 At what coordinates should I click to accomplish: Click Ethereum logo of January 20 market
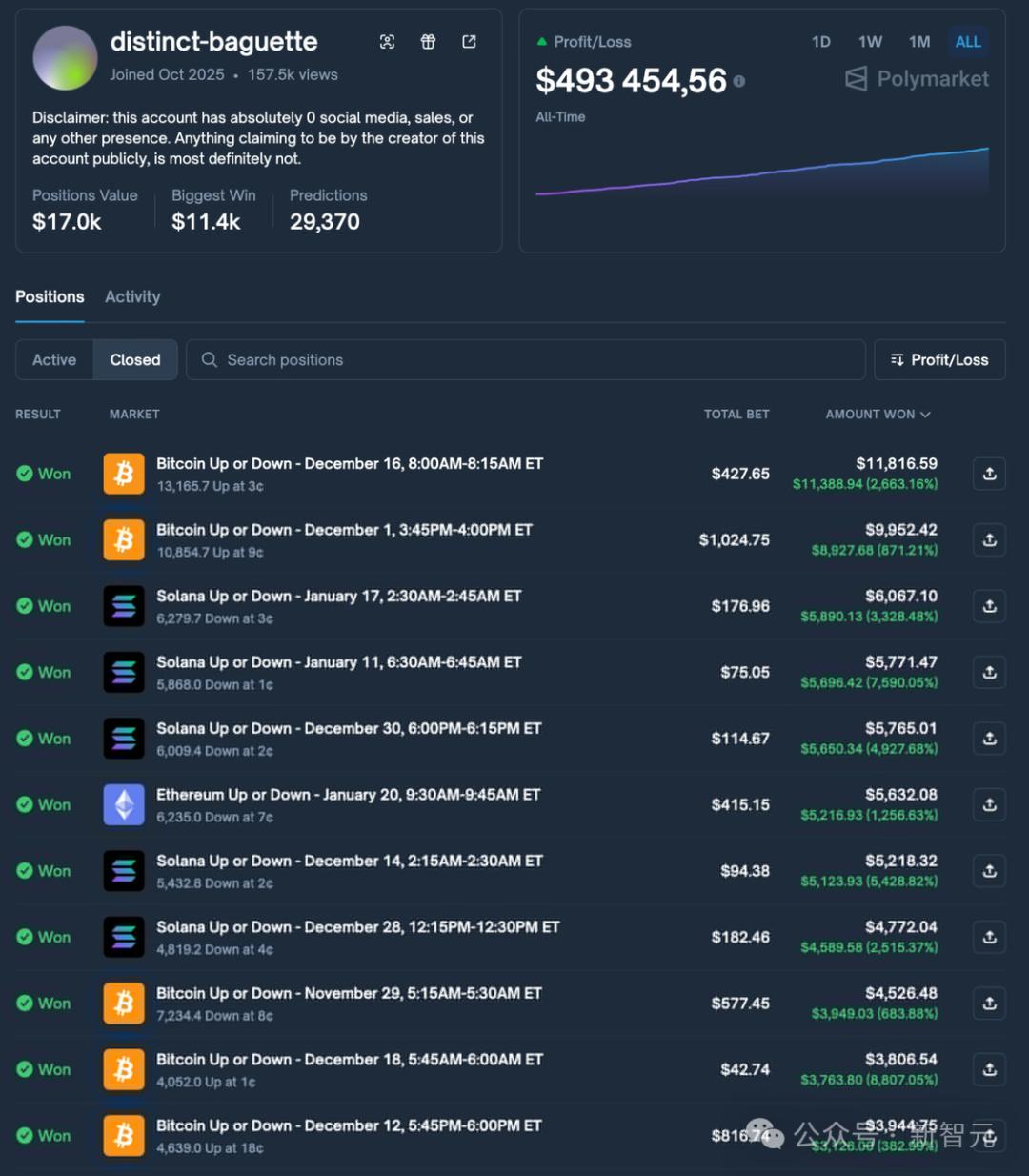point(124,804)
